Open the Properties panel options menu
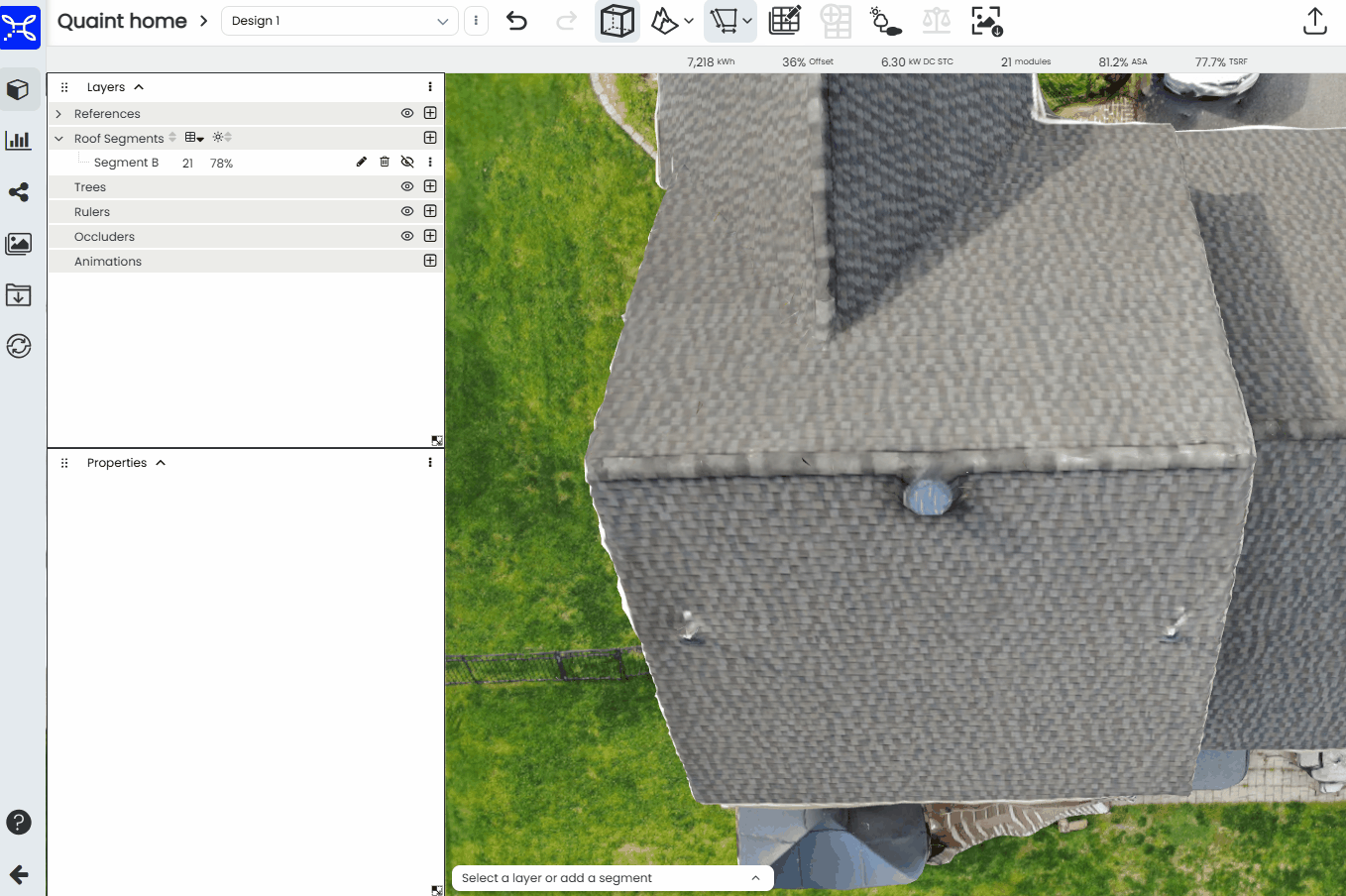1346x896 pixels. point(430,463)
